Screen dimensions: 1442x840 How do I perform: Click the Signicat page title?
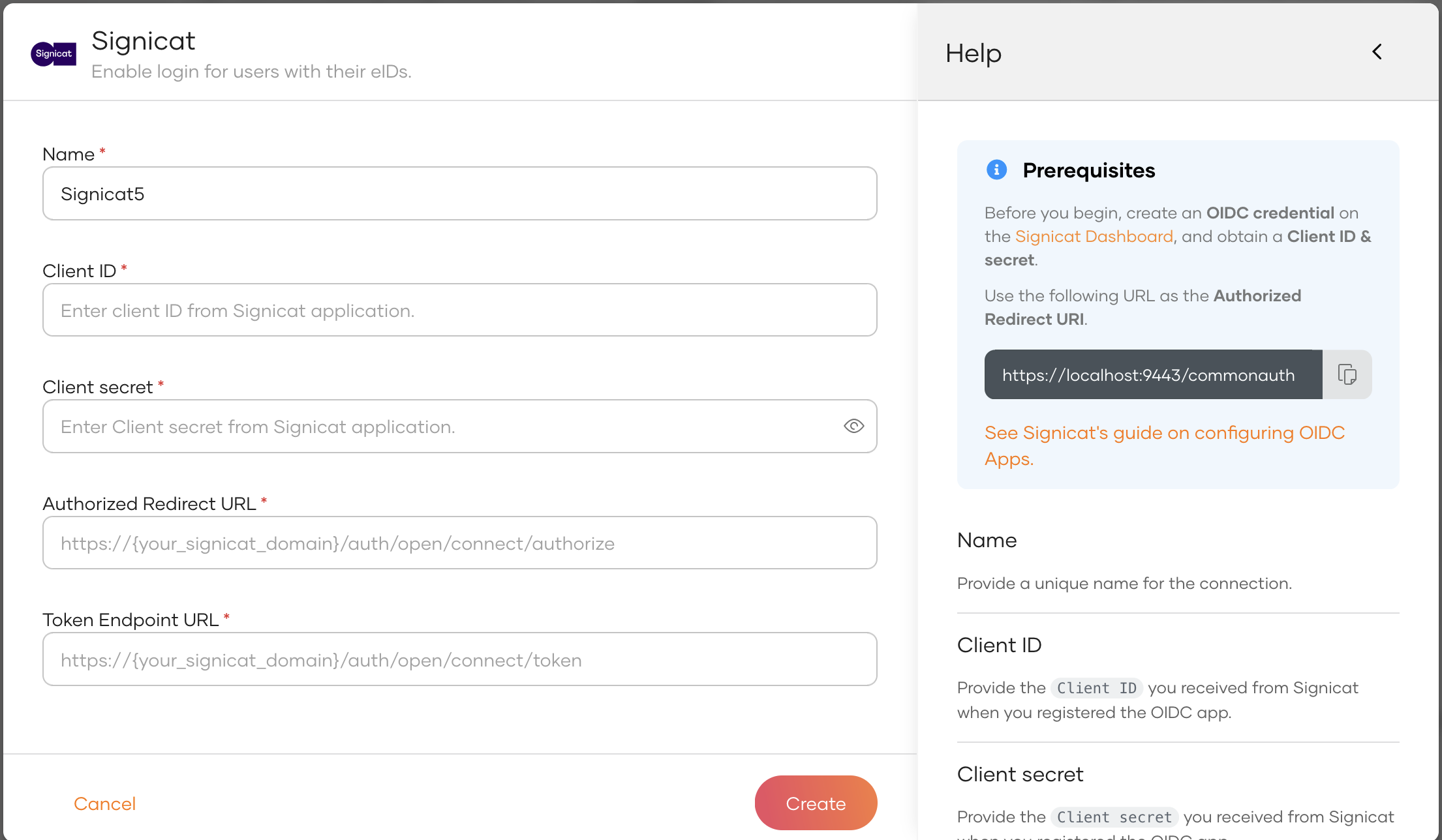coord(144,41)
